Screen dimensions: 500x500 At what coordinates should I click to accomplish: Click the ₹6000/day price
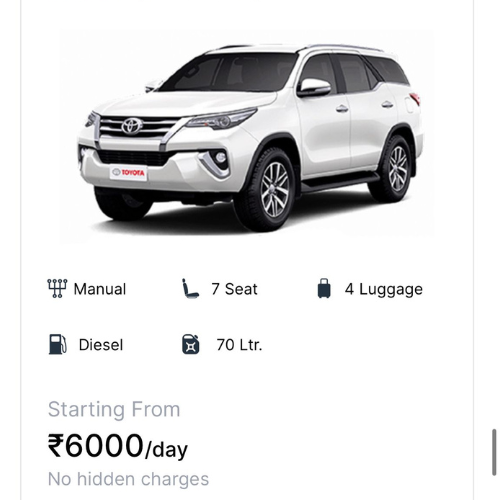pos(118,446)
